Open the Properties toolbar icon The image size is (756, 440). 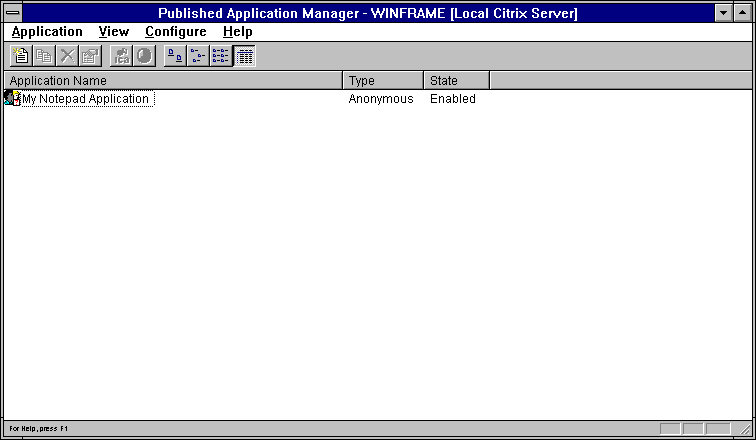[x=90, y=56]
